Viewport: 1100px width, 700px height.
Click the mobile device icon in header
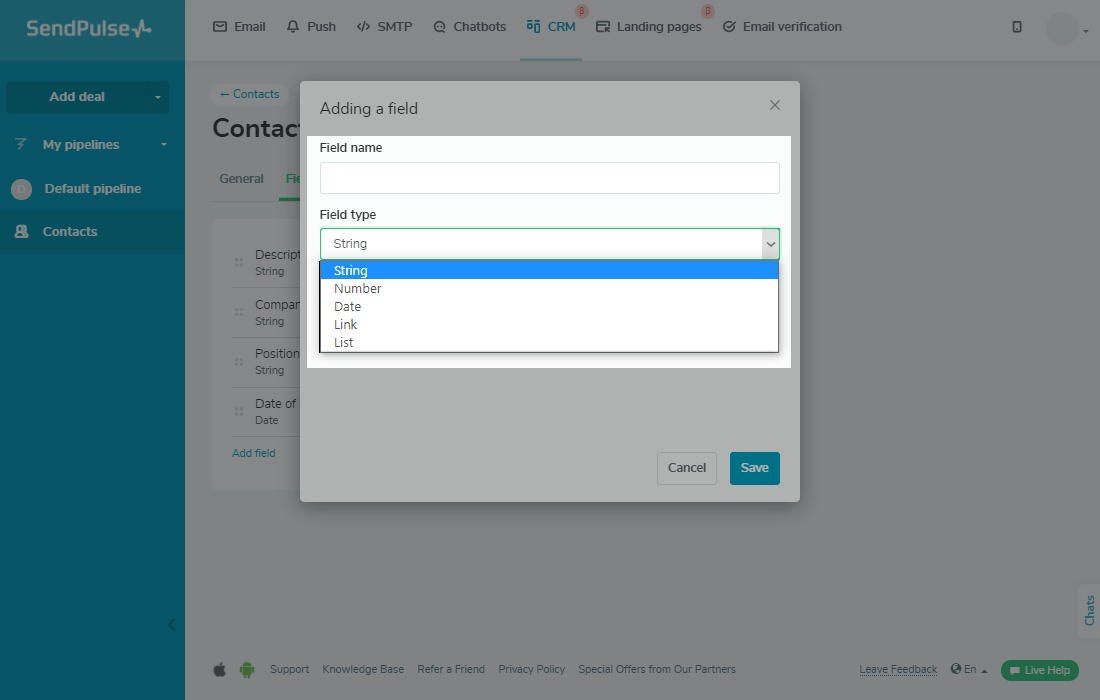coord(1017,27)
